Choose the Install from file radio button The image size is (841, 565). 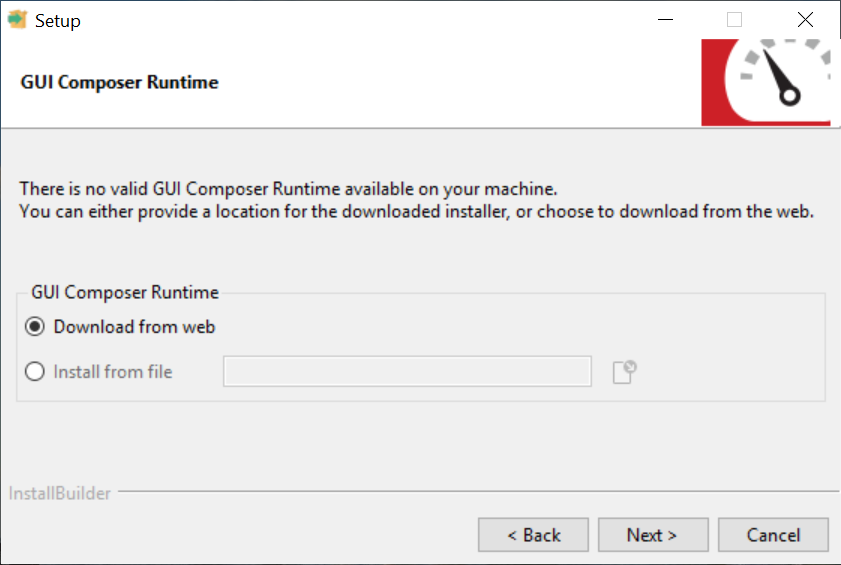click(36, 372)
